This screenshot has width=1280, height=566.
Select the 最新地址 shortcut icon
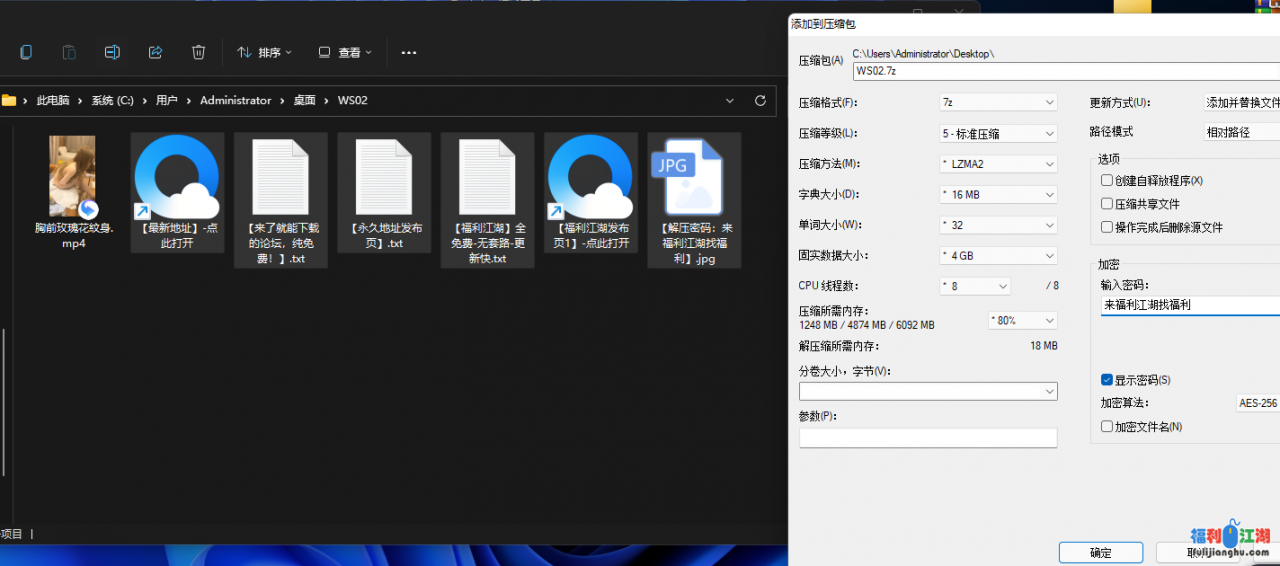tap(176, 178)
